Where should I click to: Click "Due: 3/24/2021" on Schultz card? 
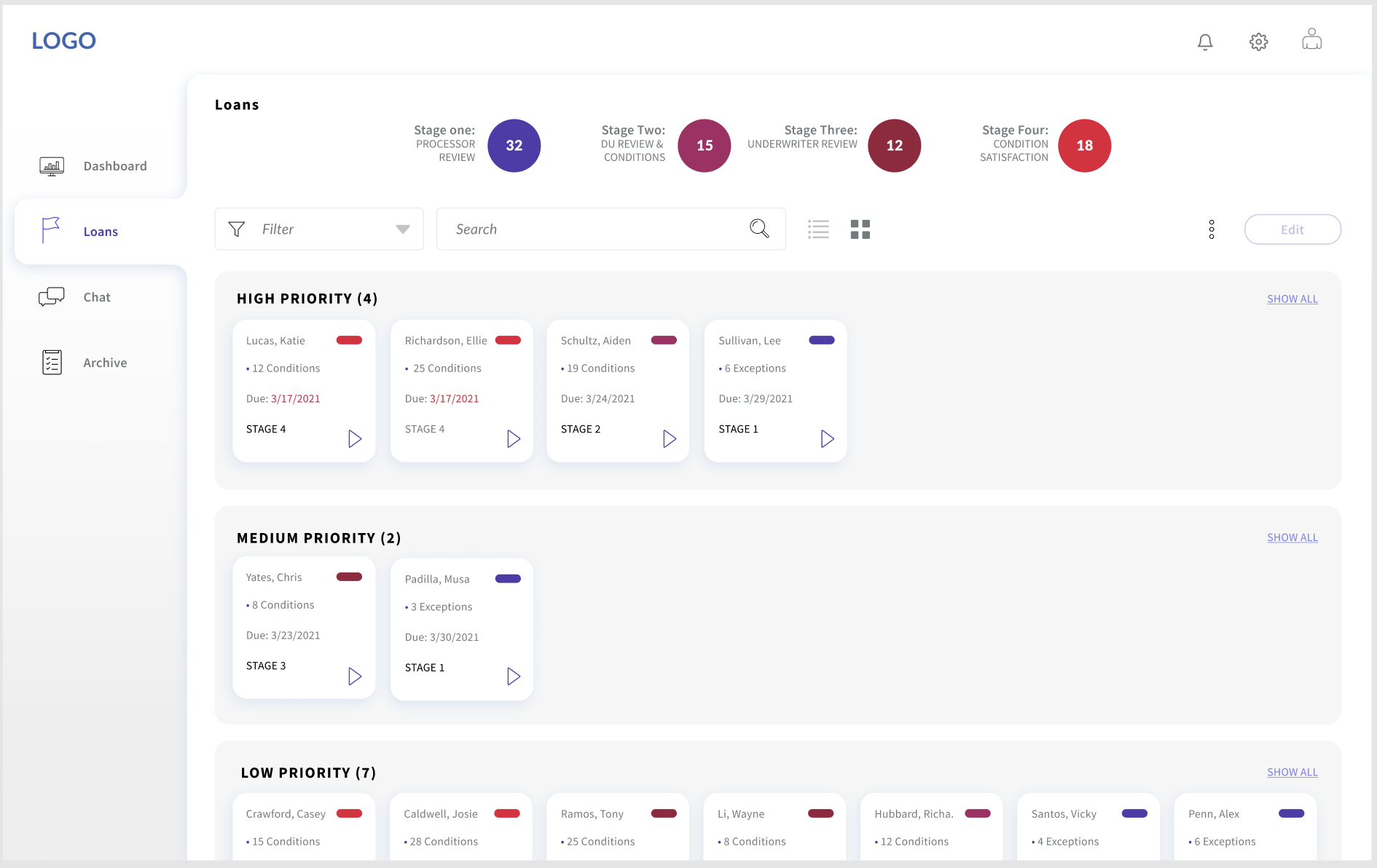(x=597, y=399)
